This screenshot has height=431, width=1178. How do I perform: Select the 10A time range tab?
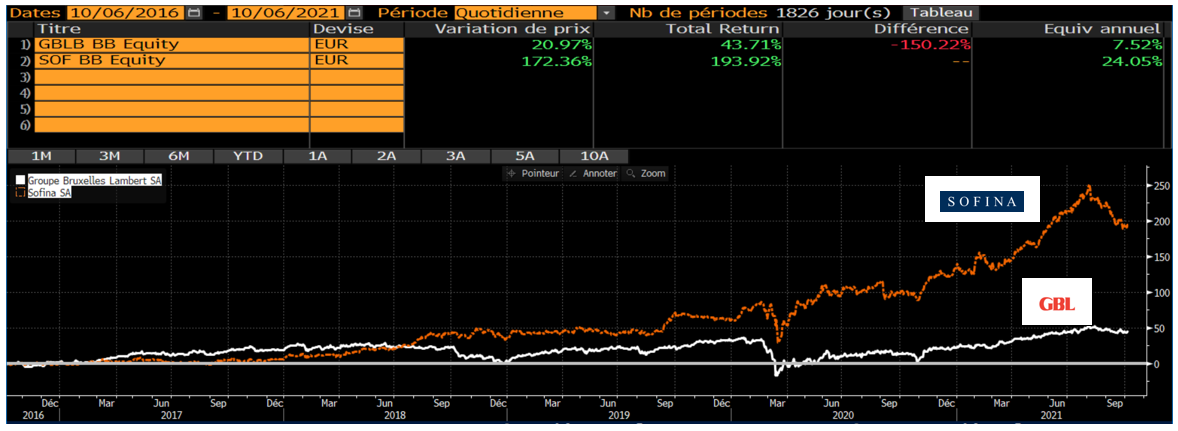[594, 155]
